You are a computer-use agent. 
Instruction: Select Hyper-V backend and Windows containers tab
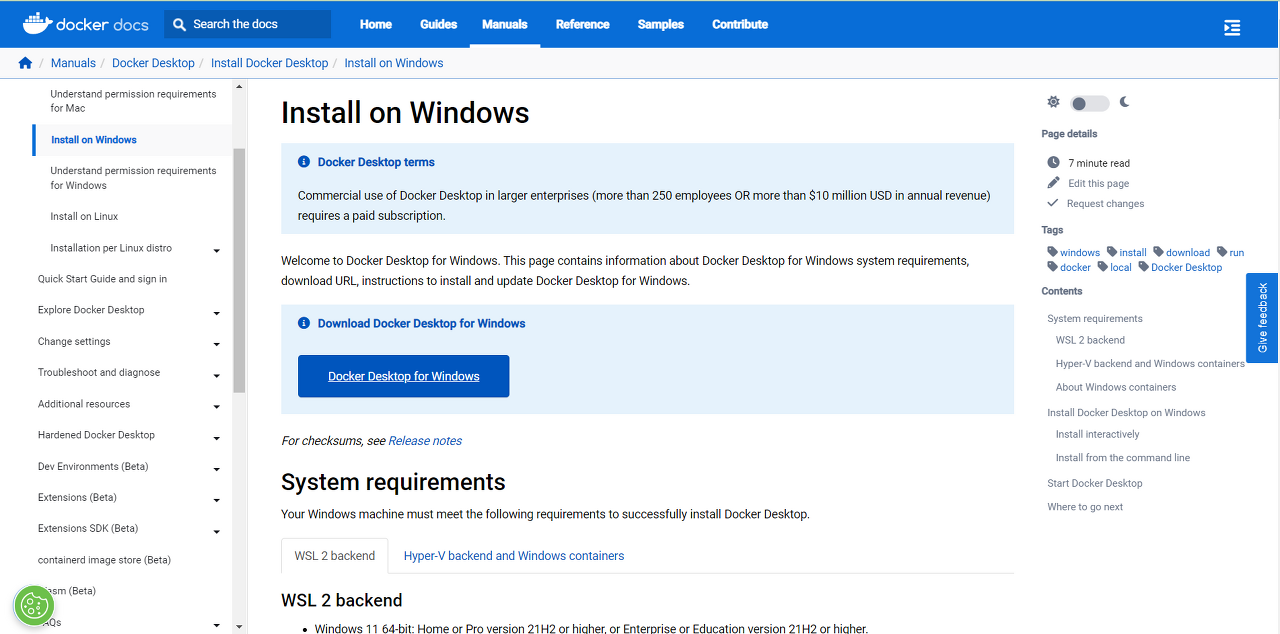tap(514, 556)
